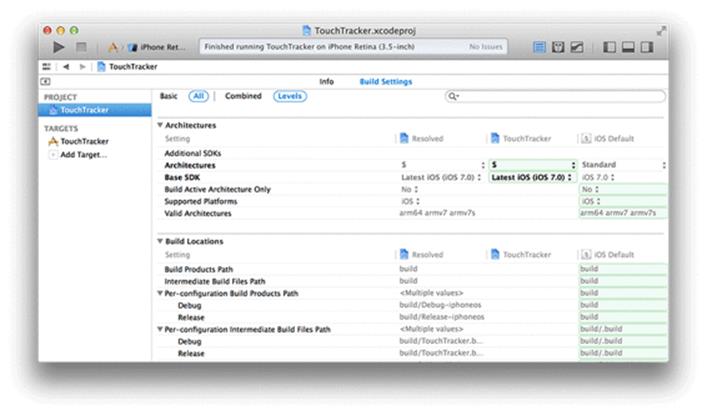The width and height of the screenshot is (707, 415).
Task: Click the Build Locations Resolved column header
Action: (422, 255)
